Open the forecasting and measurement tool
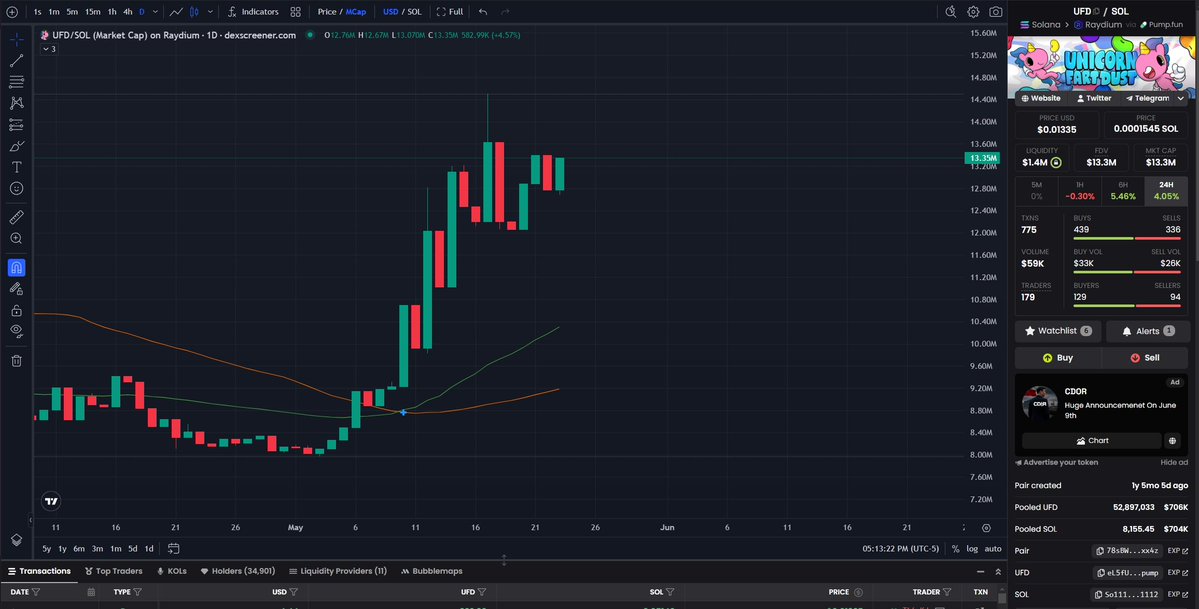Screen dimensions: 1199x609 tap(16, 125)
